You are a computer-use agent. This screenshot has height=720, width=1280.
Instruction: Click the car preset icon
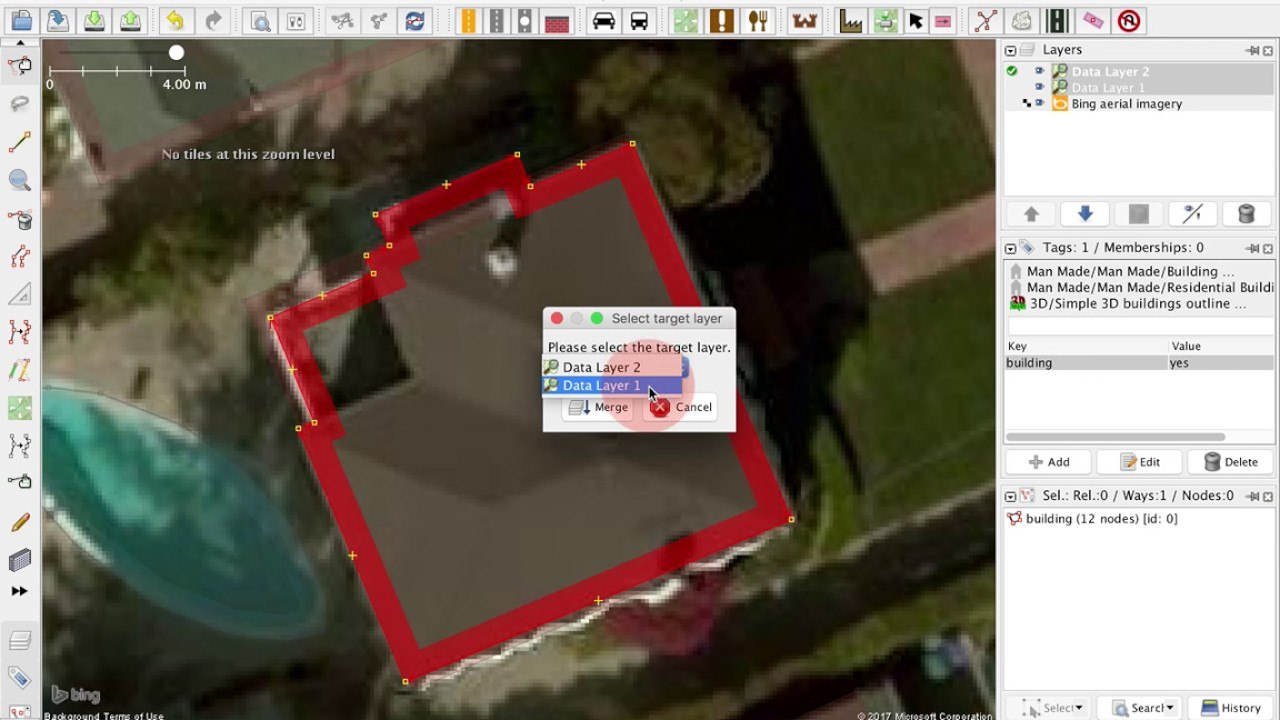pos(603,21)
